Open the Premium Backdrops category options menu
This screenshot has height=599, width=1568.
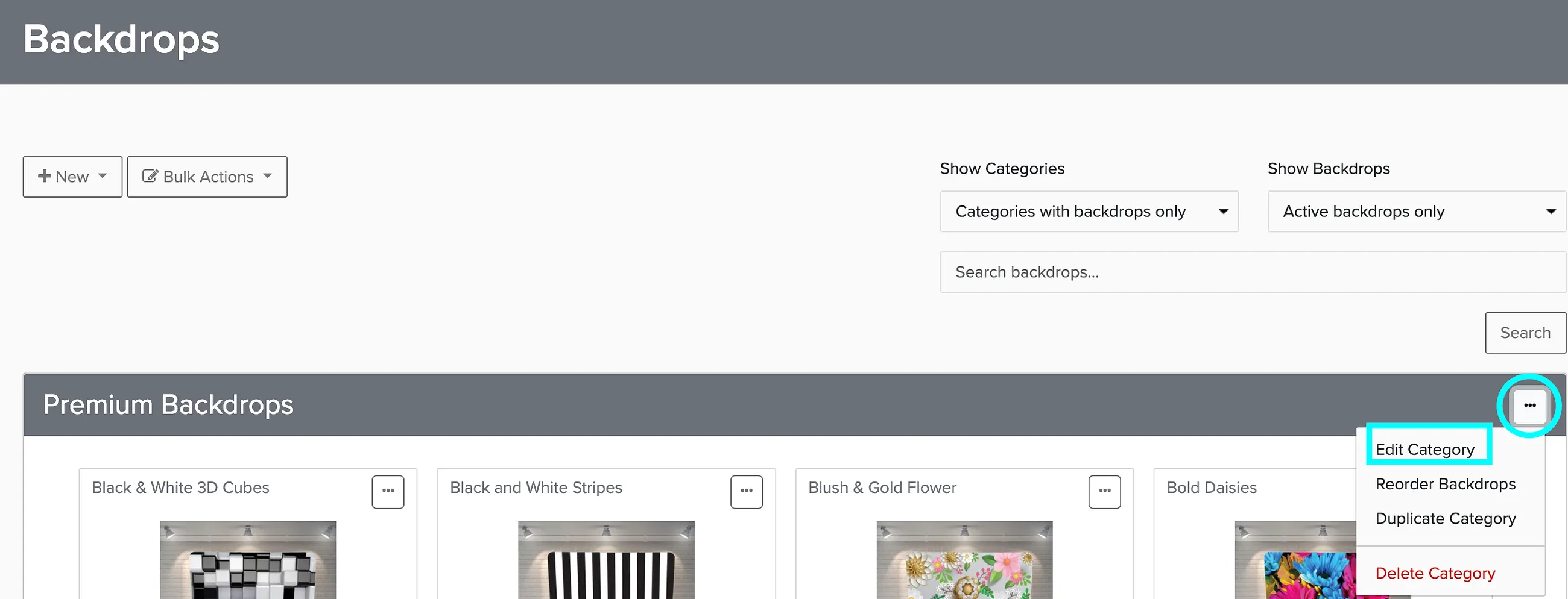(1529, 405)
